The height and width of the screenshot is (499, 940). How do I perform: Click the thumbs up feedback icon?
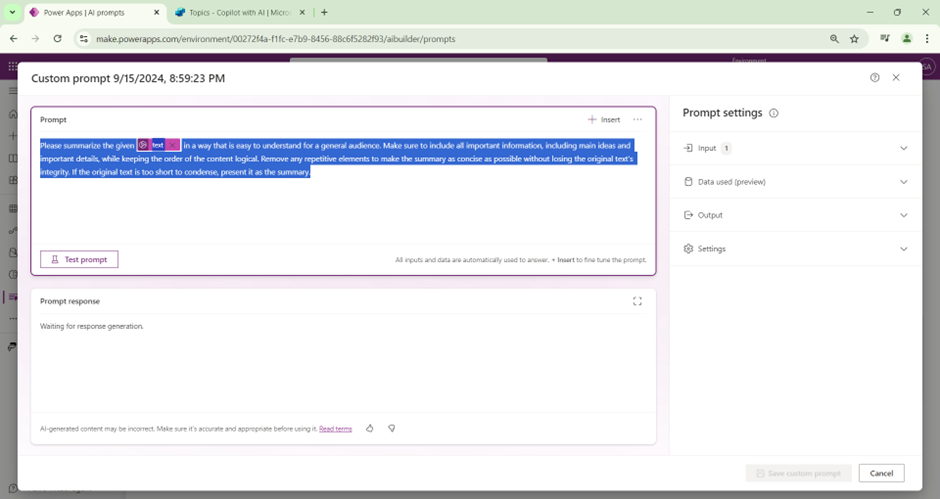tap(370, 428)
